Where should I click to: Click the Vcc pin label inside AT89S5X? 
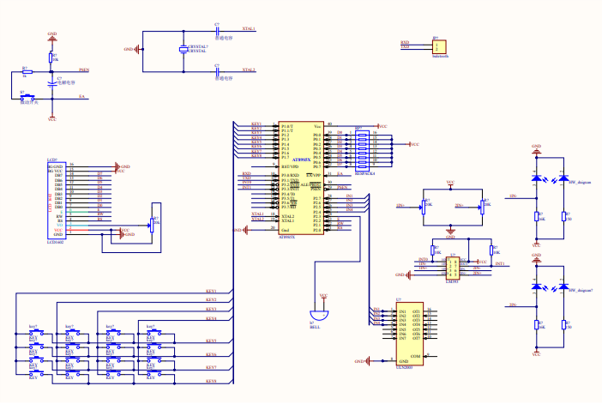318,126
